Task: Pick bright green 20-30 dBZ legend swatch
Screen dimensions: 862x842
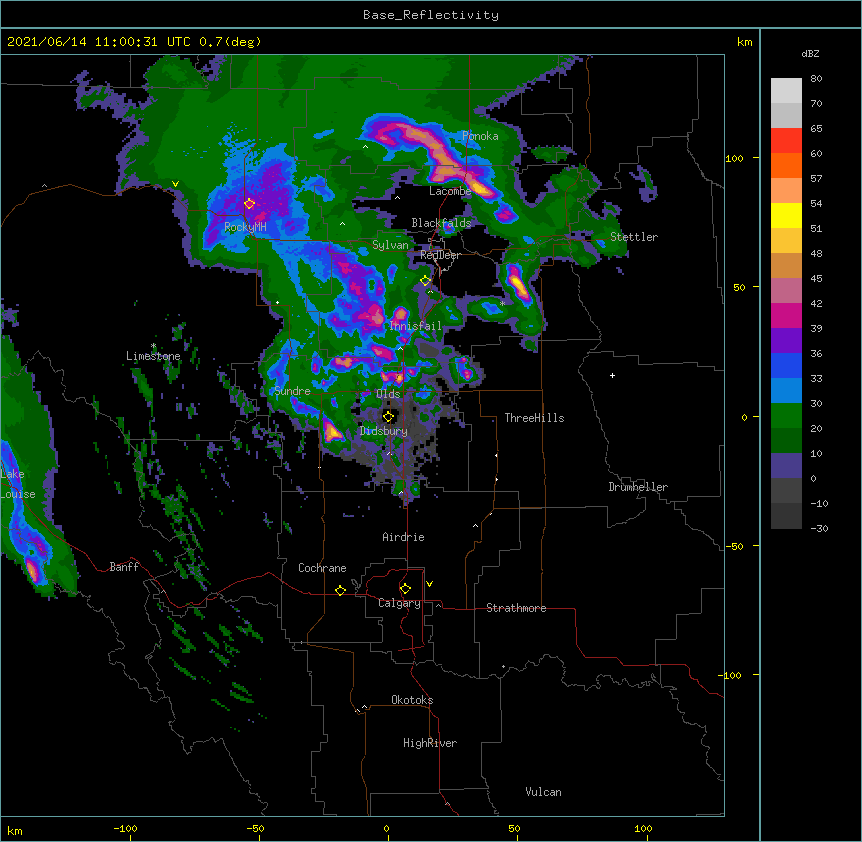Action: pyautogui.click(x=786, y=416)
